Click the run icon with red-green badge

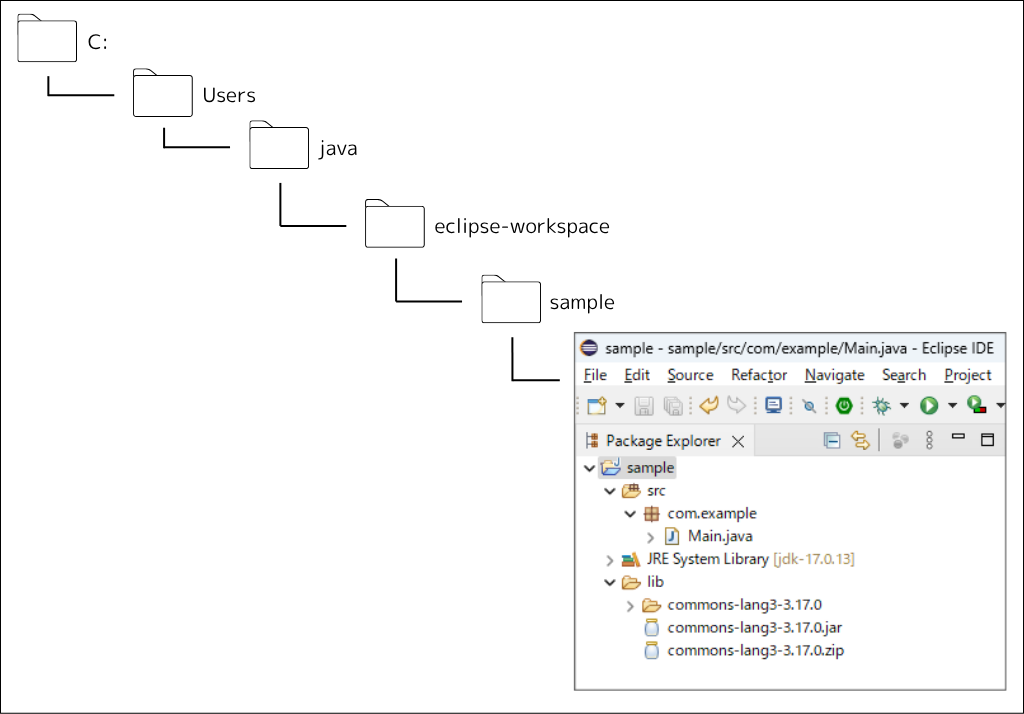977,406
